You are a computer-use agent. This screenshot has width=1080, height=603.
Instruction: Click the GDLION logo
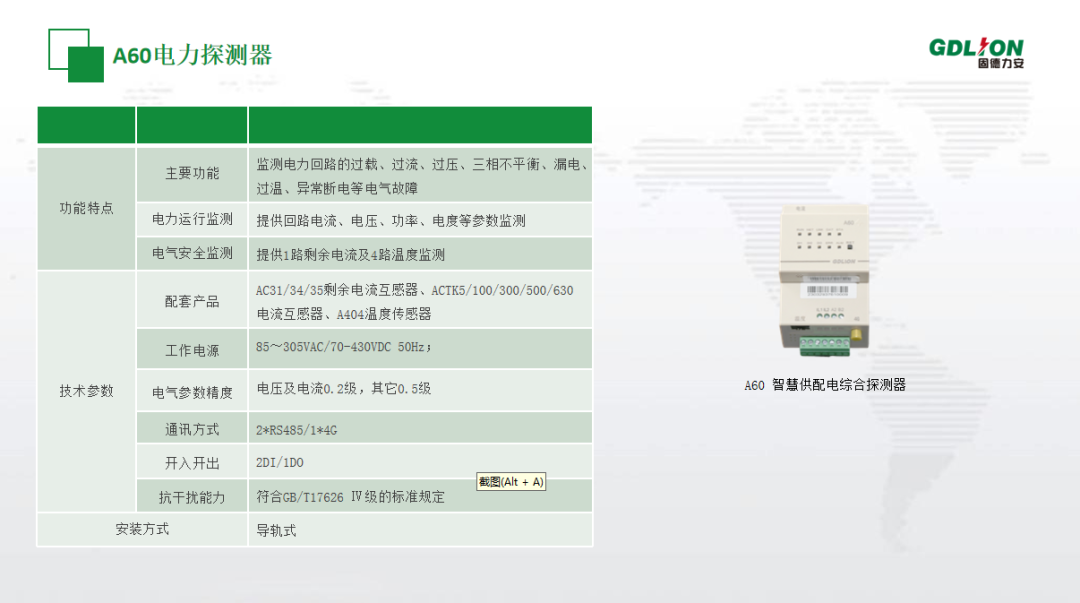976,53
